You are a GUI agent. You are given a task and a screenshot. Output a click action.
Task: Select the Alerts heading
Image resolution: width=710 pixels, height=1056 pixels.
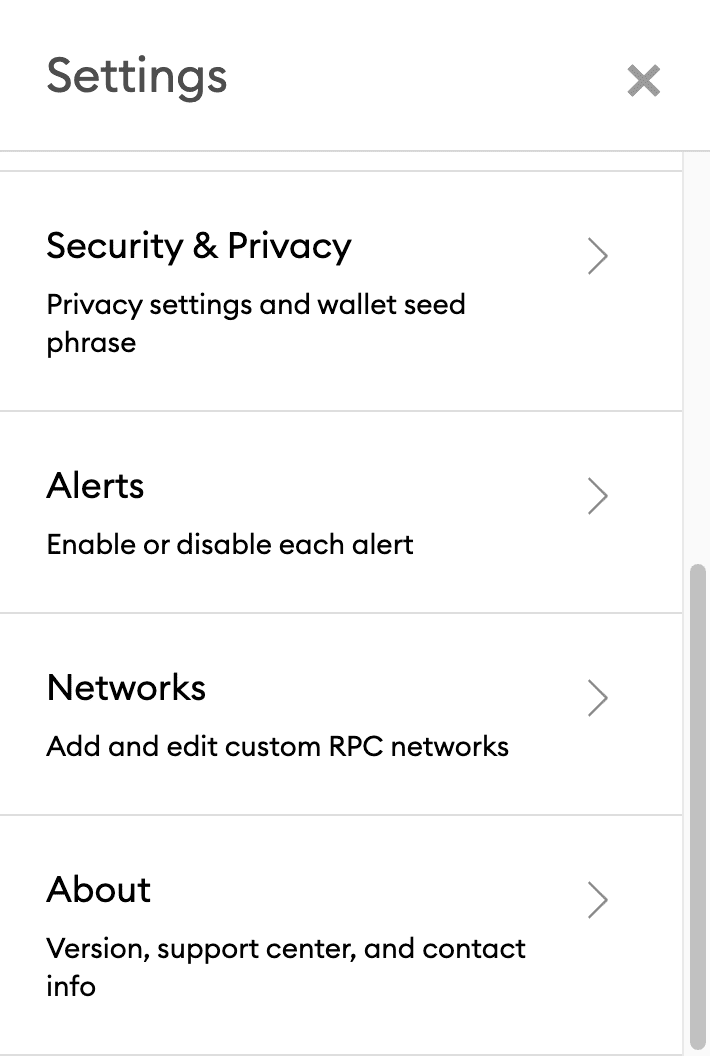point(95,486)
